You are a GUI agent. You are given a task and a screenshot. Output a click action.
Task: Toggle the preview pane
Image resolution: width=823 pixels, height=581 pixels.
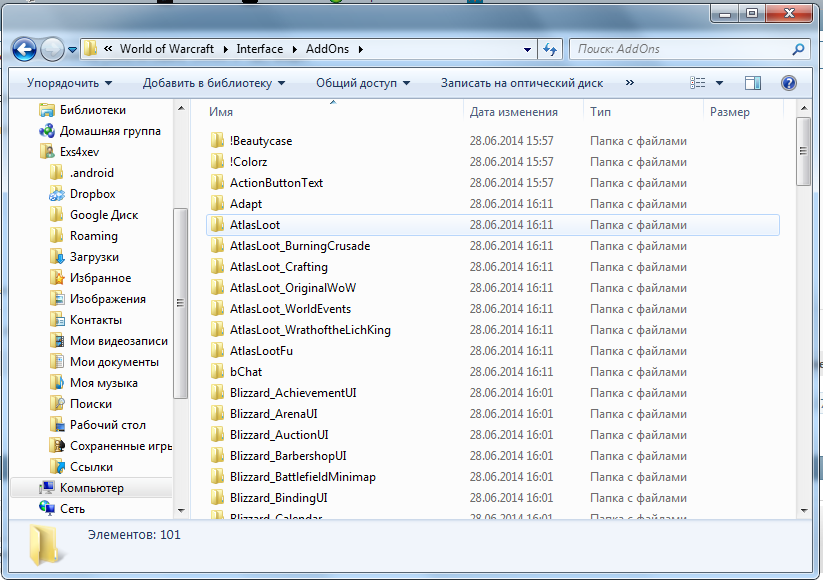point(753,83)
